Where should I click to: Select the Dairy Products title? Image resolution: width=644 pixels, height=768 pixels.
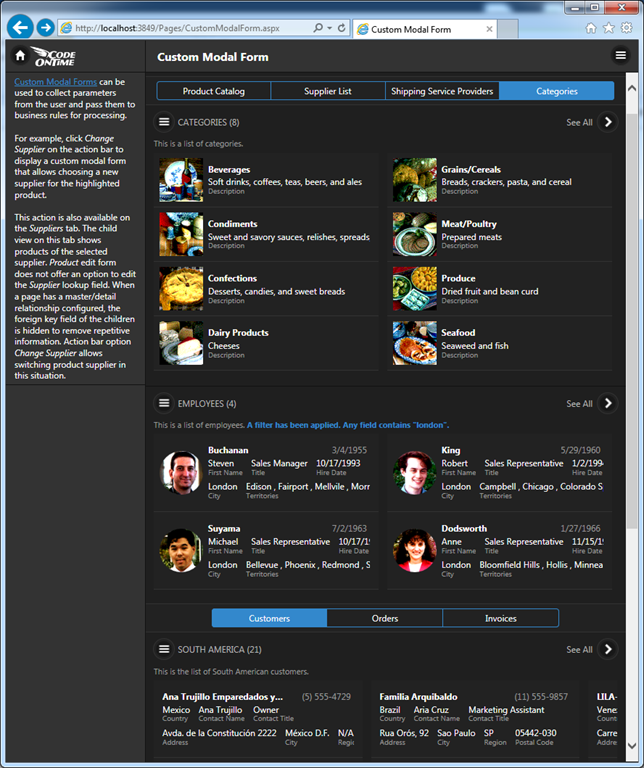click(x=238, y=333)
